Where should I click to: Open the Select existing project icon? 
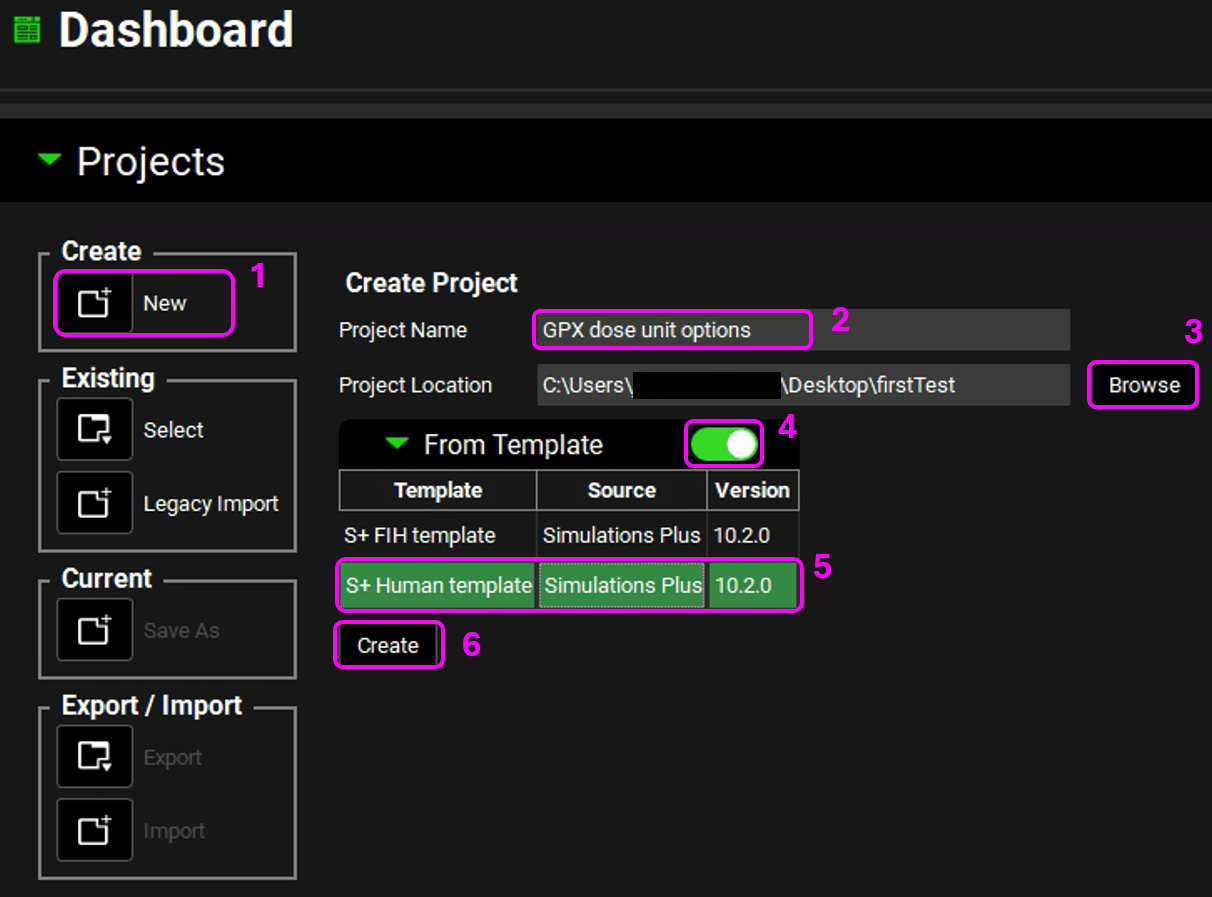[x=94, y=430]
